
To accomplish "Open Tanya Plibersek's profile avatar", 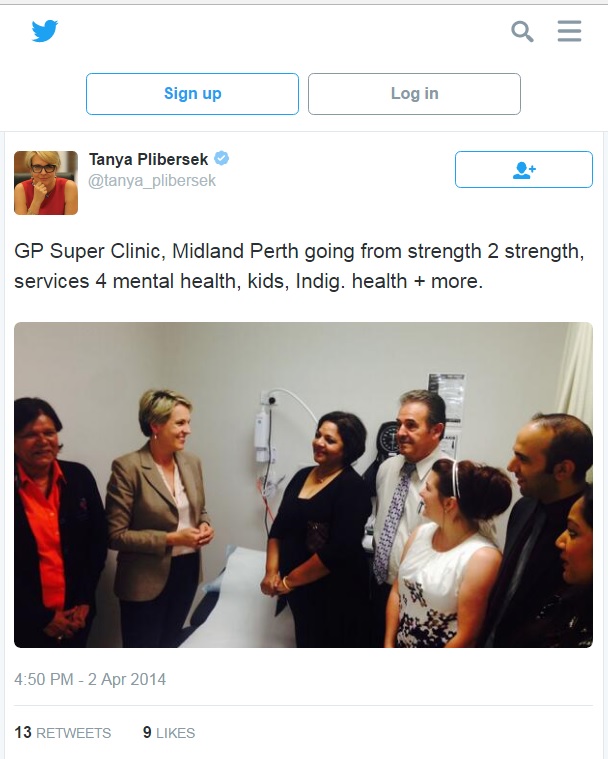I will pyautogui.click(x=46, y=182).
